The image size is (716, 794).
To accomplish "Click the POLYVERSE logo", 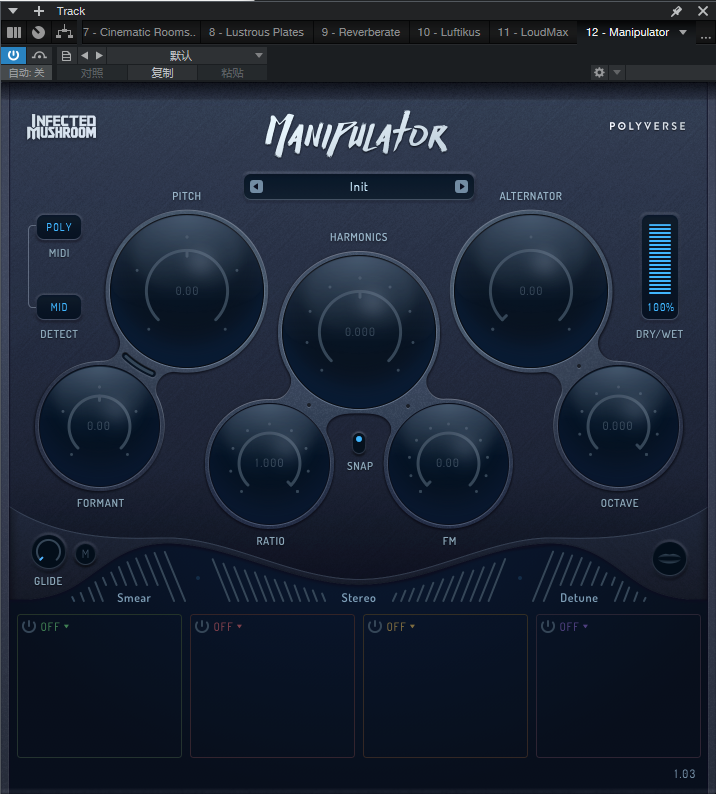I will (x=647, y=126).
